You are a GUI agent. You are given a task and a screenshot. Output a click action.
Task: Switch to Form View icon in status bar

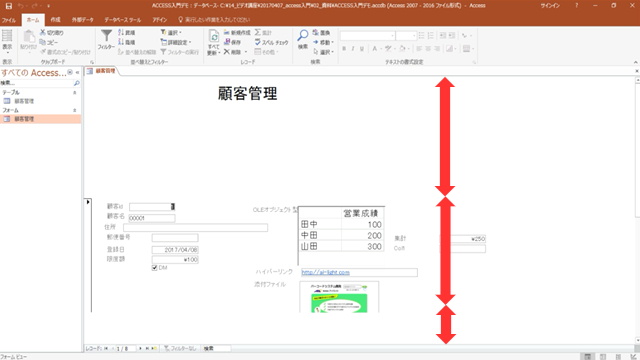tap(588, 357)
